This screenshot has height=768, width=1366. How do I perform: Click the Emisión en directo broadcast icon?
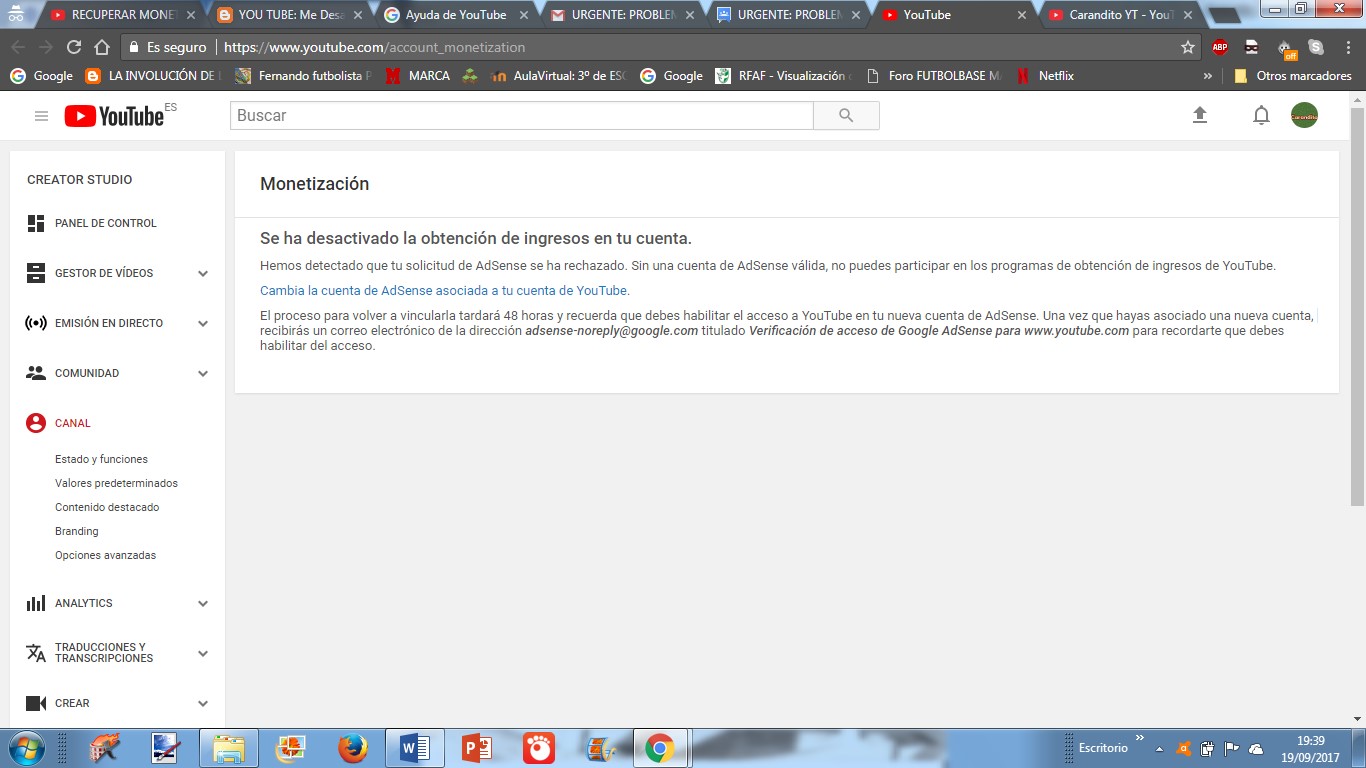click(36, 323)
